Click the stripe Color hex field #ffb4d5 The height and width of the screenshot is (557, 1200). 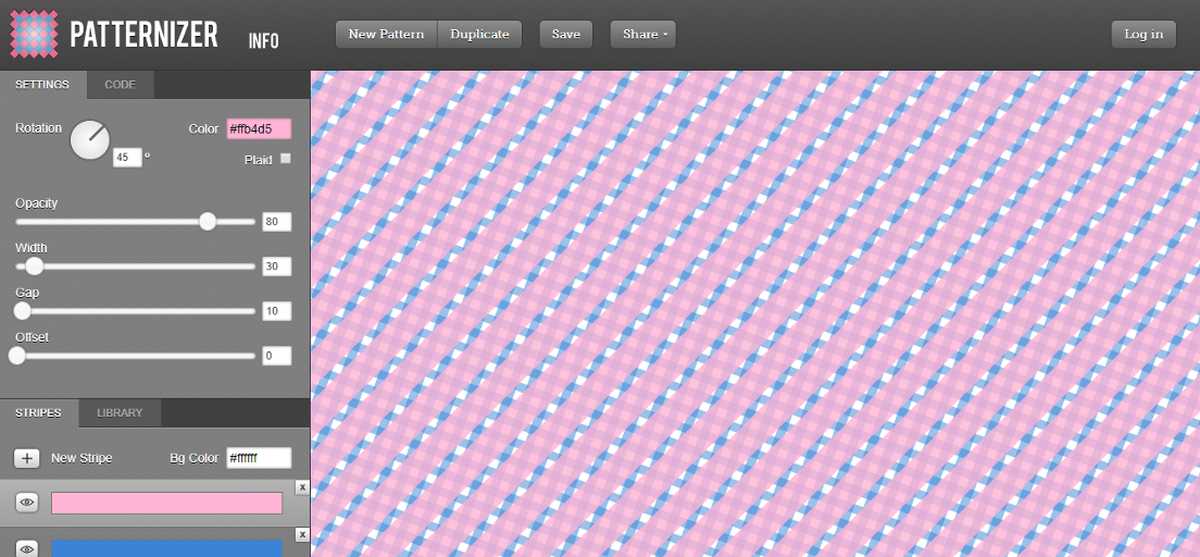coord(258,128)
